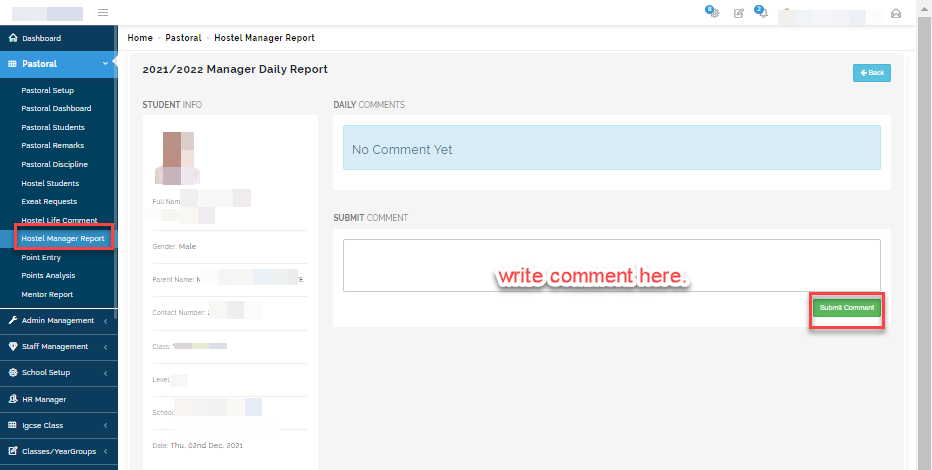The height and width of the screenshot is (470, 932).
Task: Open Pastoral Setup menu item
Action: (48, 91)
